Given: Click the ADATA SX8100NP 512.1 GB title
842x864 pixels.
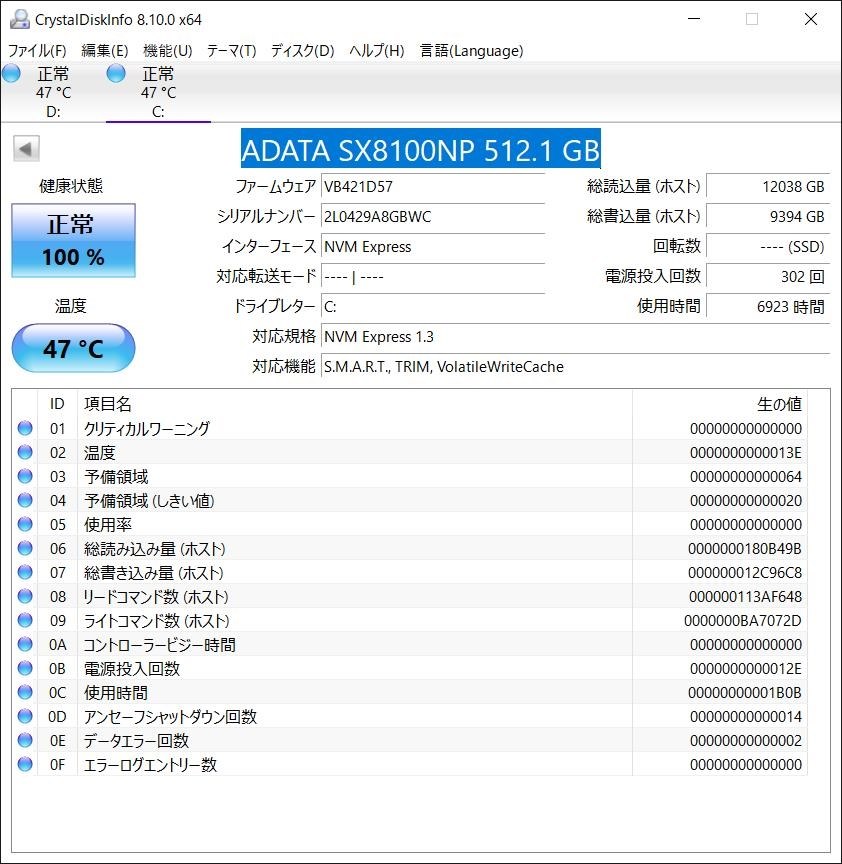Looking at the screenshot, I should 420,149.
